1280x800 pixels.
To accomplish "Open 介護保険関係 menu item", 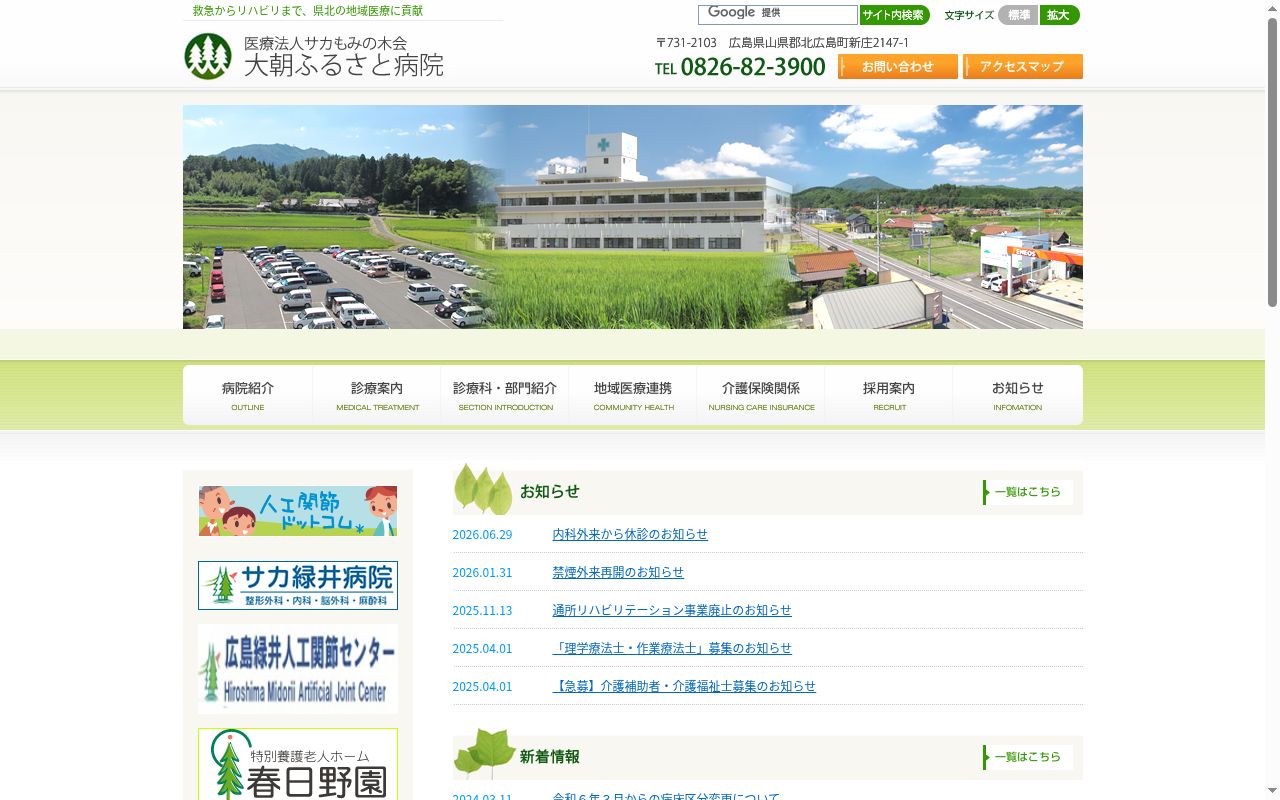I will point(761,395).
